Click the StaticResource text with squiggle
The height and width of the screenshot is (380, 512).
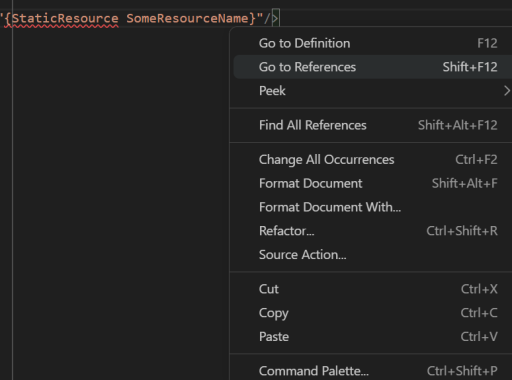point(65,18)
